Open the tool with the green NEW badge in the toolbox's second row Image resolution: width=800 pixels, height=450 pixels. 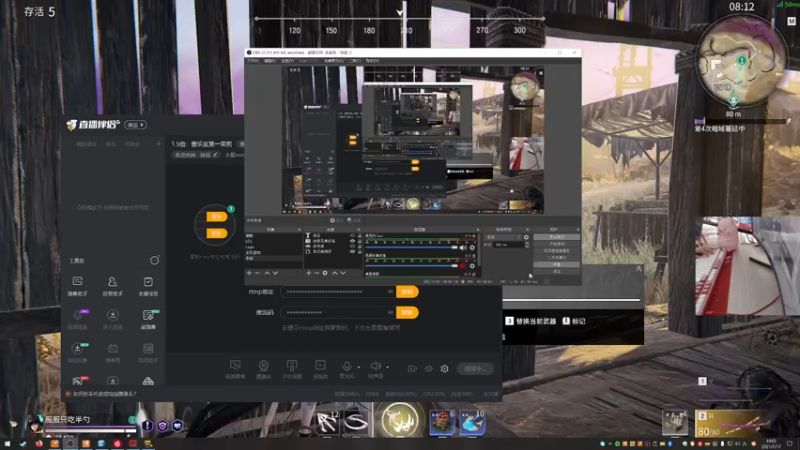point(148,315)
